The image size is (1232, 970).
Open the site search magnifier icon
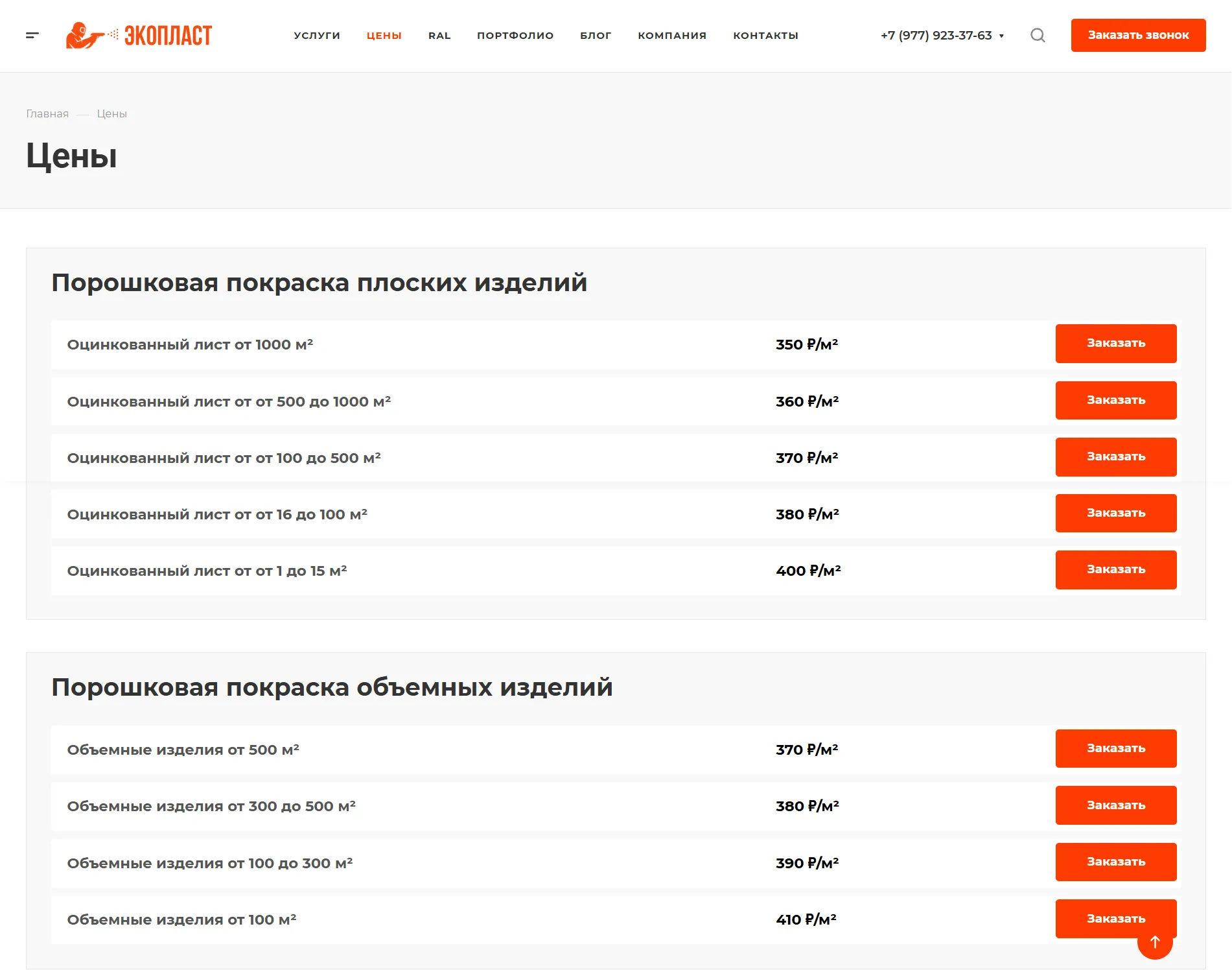point(1038,35)
